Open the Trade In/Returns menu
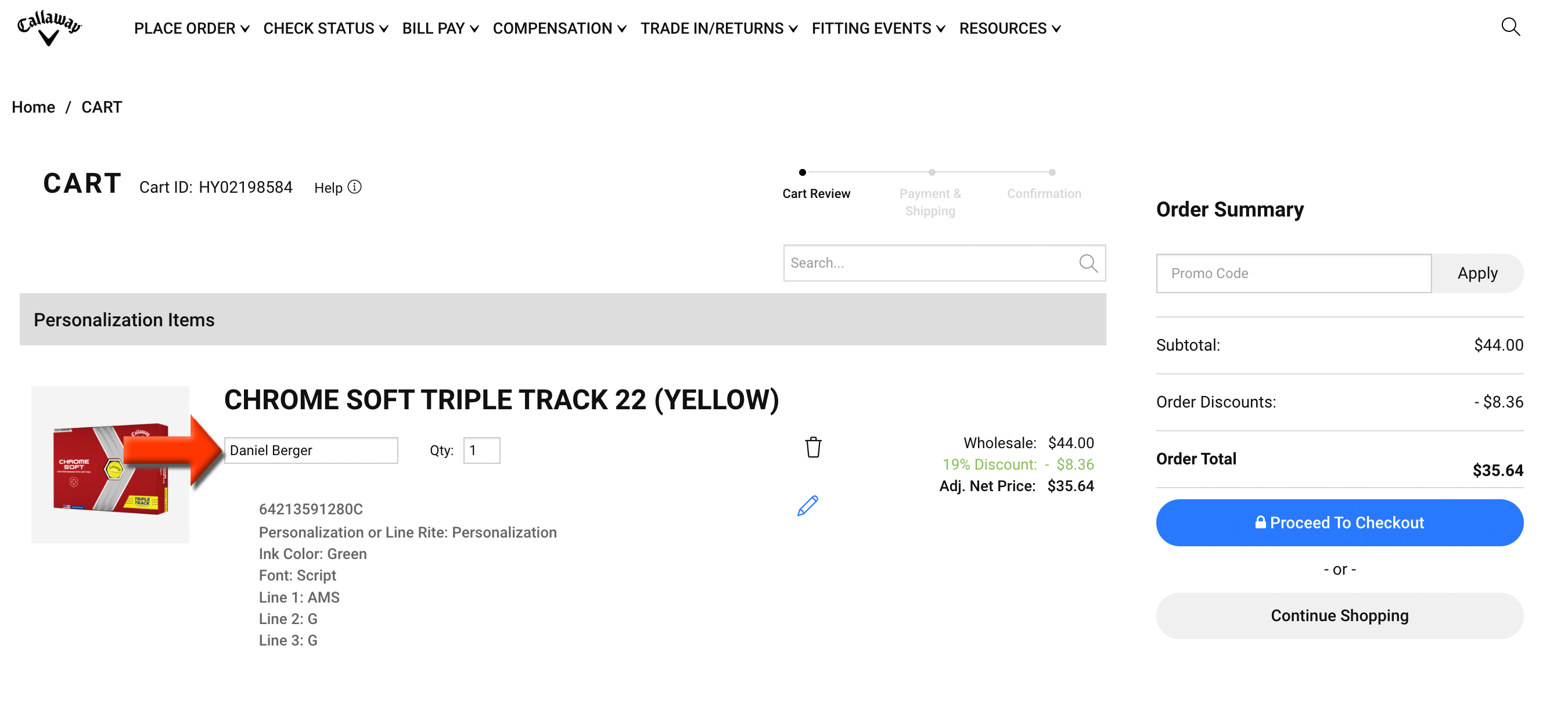Screen dimensions: 1568x721 (x=718, y=28)
